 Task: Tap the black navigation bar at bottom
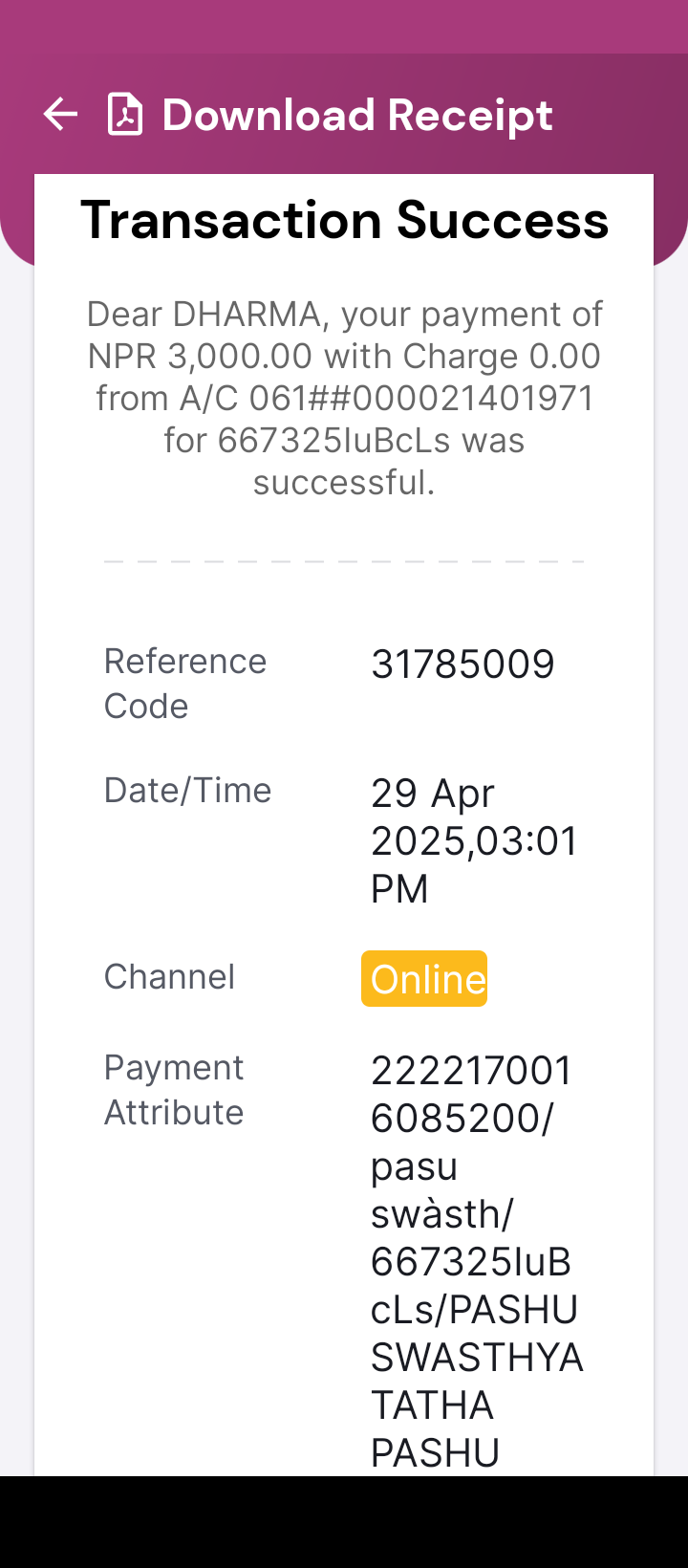(344, 1522)
